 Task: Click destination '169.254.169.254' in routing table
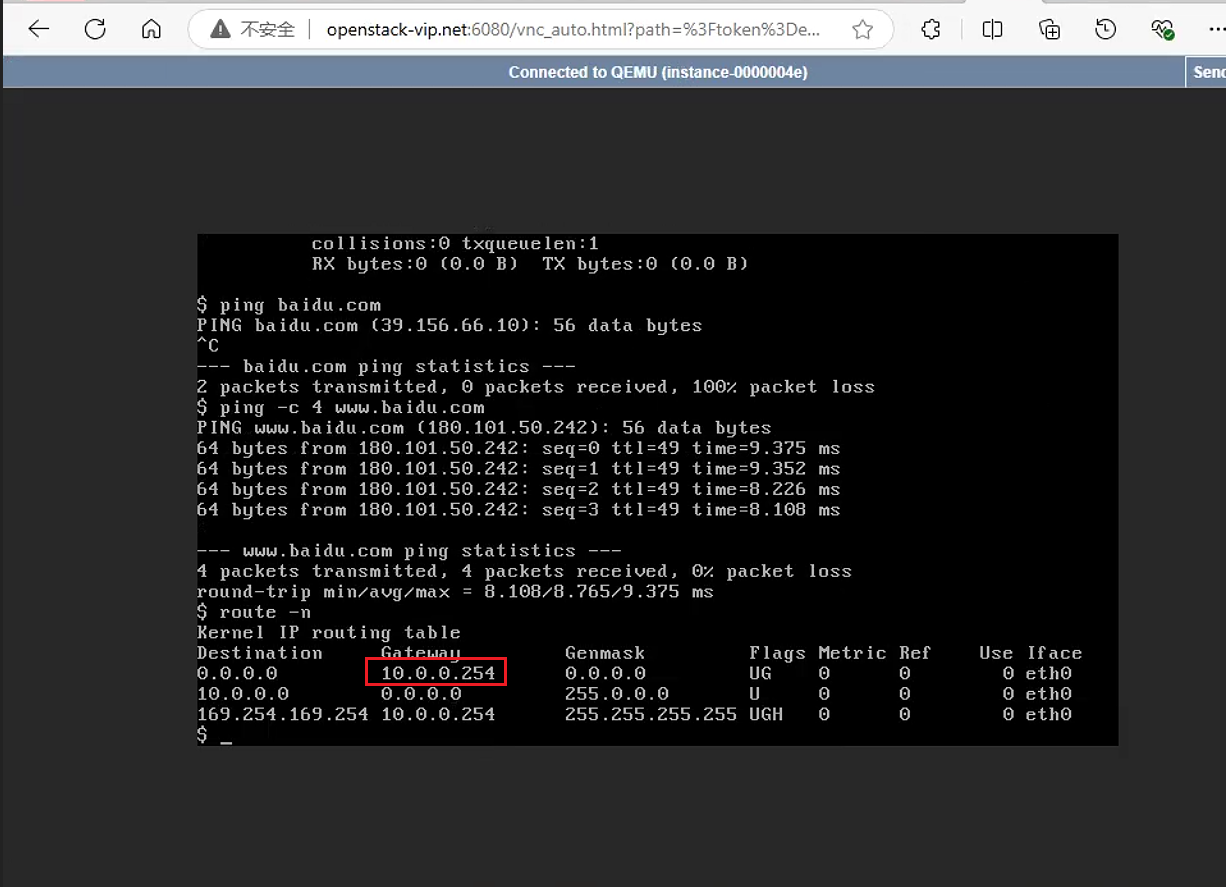tap(283, 714)
